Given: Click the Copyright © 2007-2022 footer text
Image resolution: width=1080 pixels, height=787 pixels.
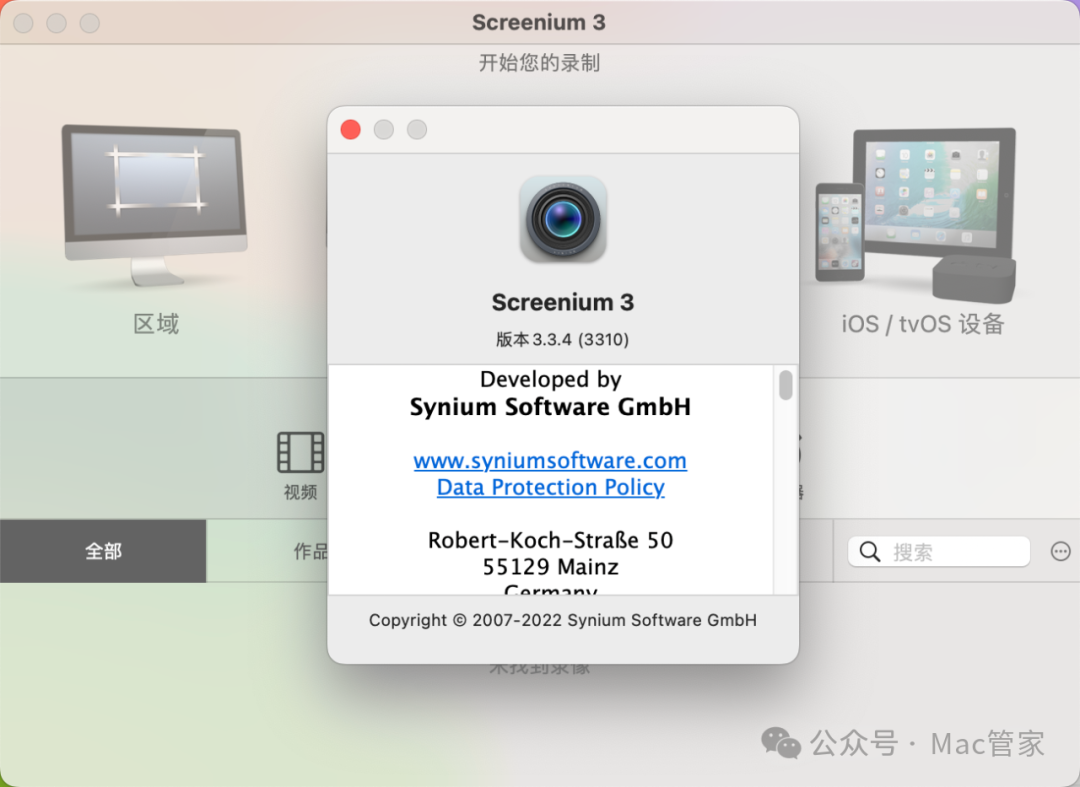Looking at the screenshot, I should coord(563,620).
